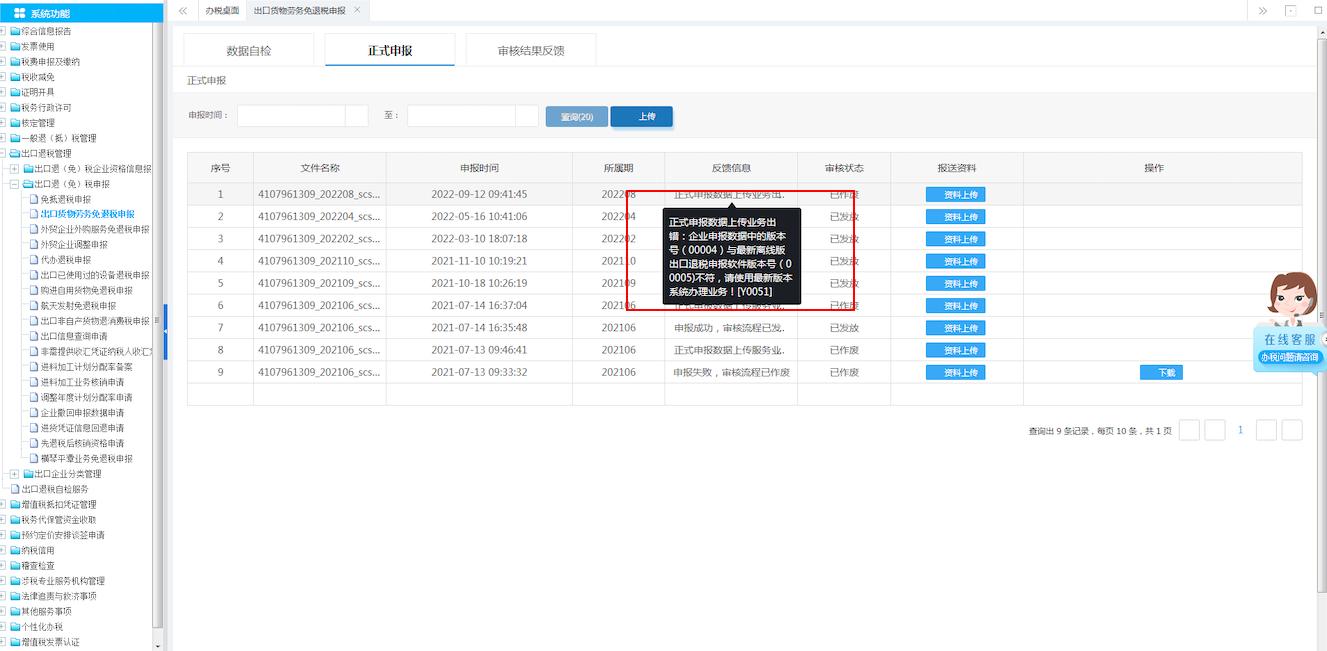Collapse the 出口退税管理 tree node
Image resolution: width=1327 pixels, height=651 pixels.
4,154
